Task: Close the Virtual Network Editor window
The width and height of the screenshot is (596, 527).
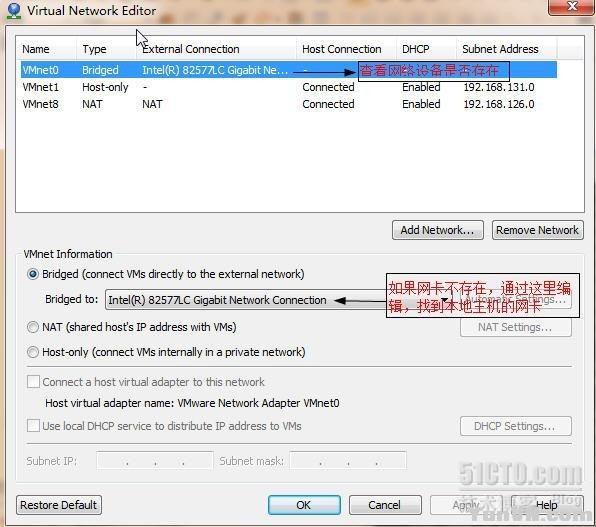Action: coord(571,7)
